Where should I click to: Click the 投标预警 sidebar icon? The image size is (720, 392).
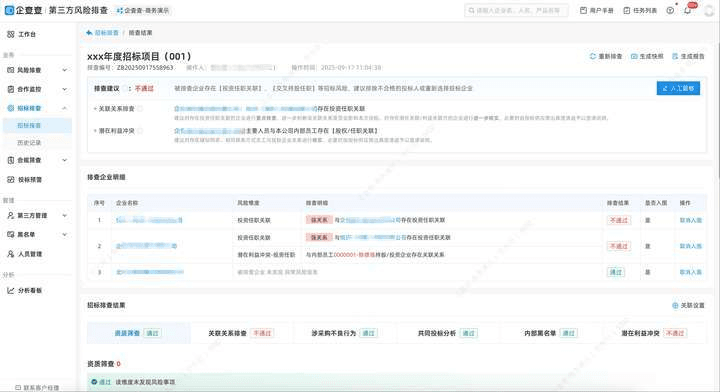[11, 179]
